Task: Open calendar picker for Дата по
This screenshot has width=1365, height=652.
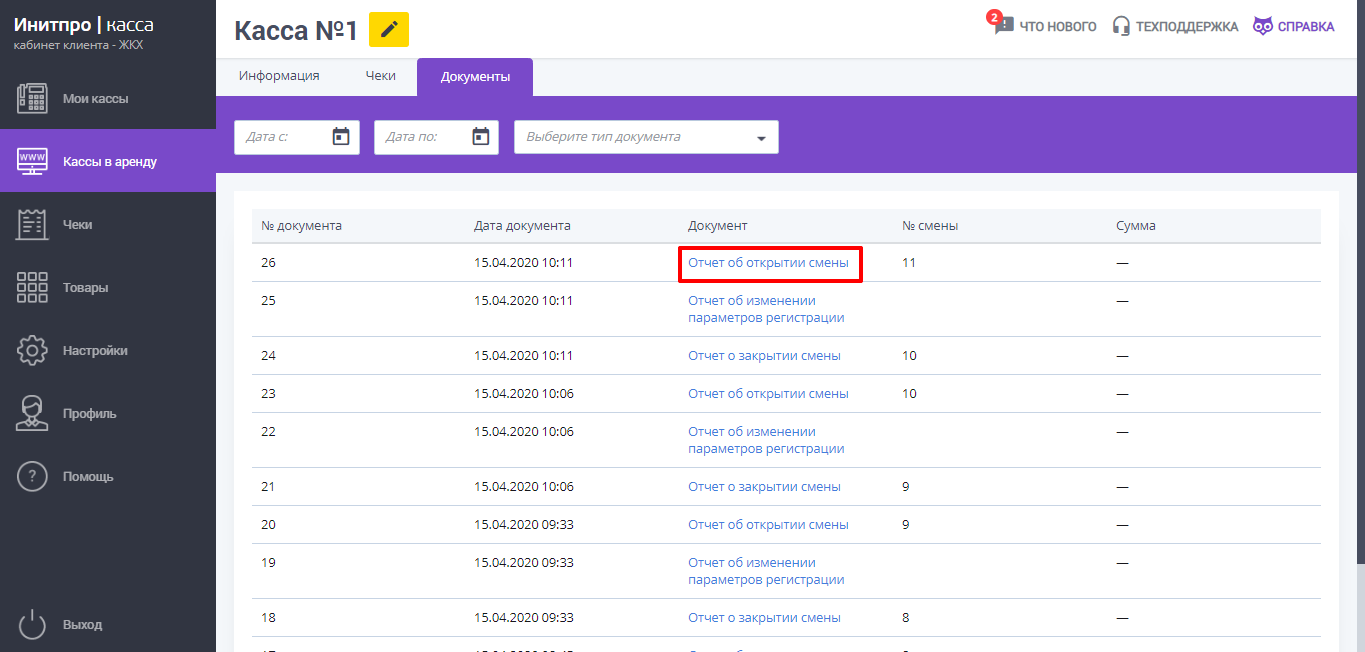Action: [x=481, y=137]
